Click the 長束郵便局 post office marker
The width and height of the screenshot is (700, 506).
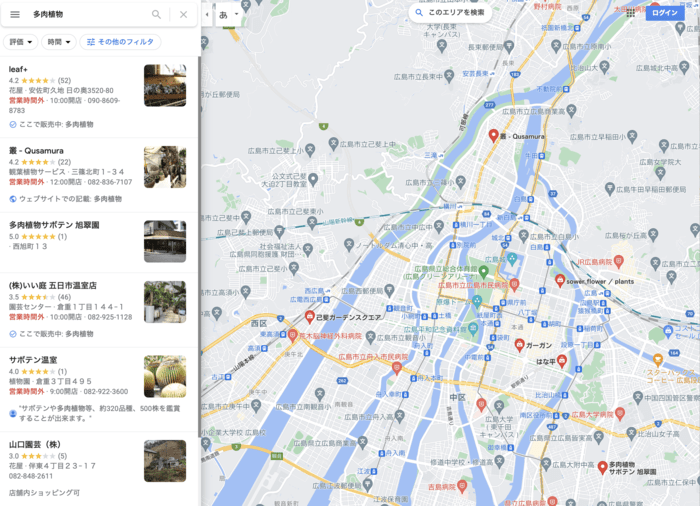point(509,46)
